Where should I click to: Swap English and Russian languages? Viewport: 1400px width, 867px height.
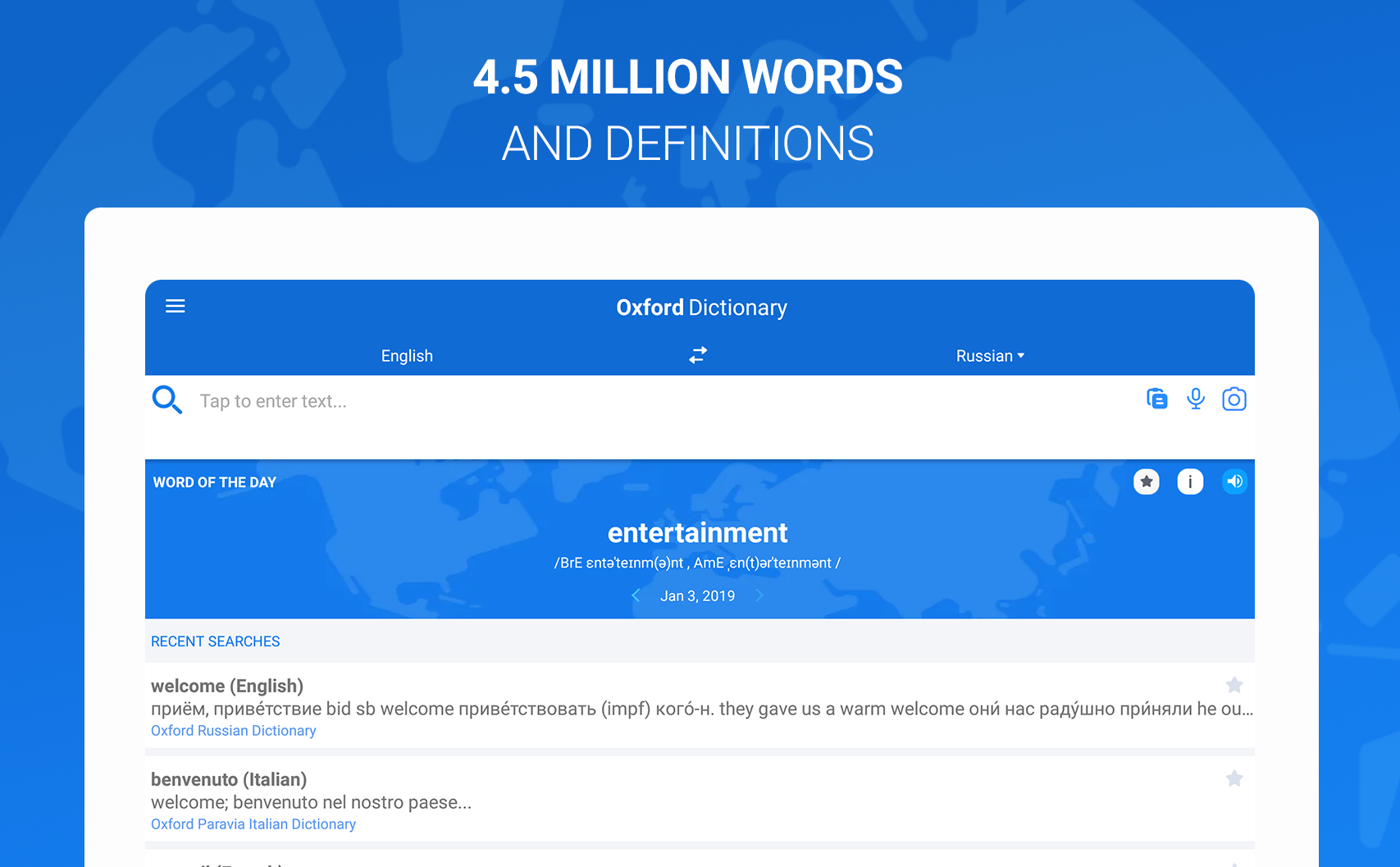[698, 355]
